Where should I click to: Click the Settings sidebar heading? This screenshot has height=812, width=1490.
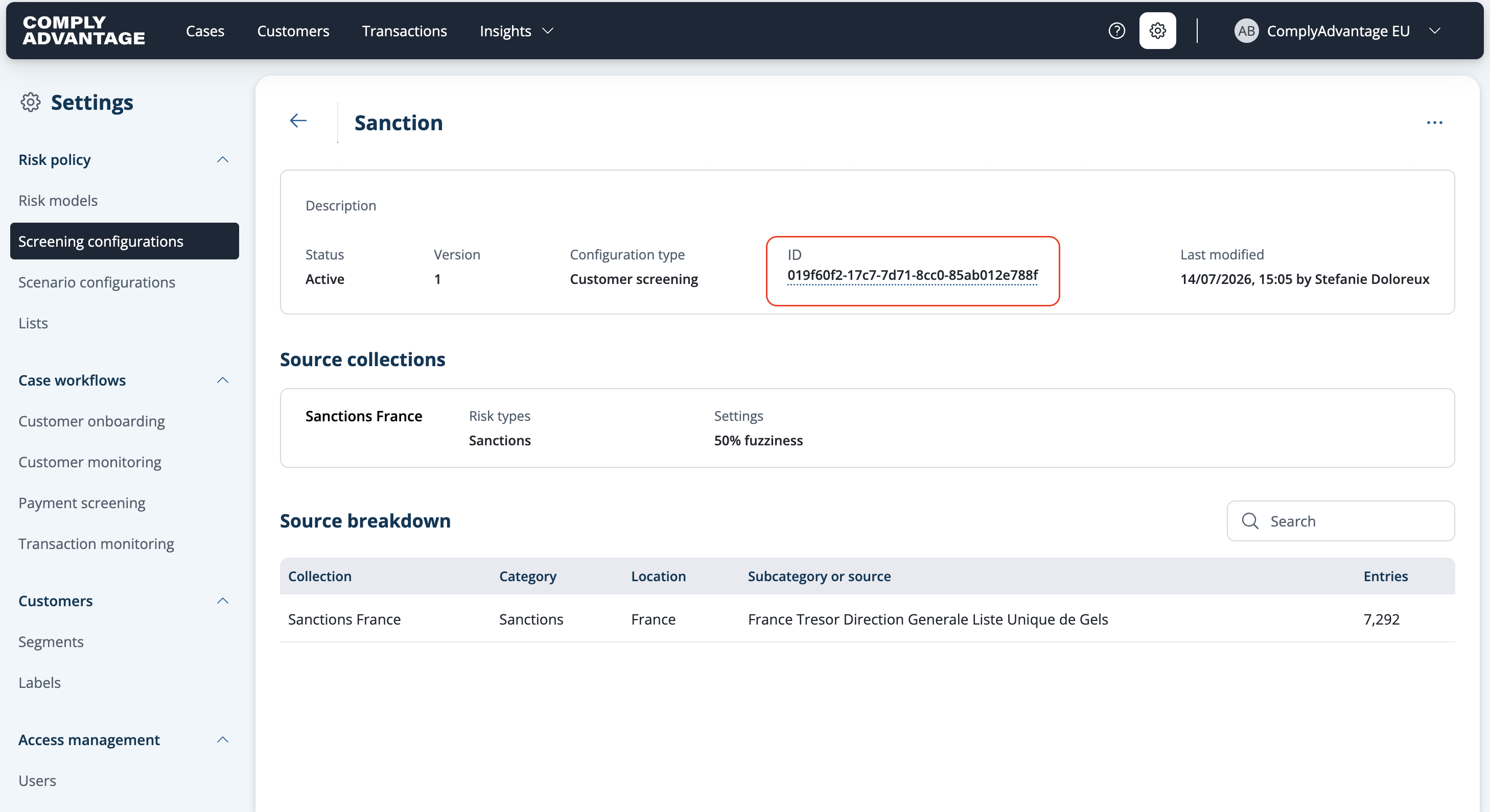click(x=92, y=102)
